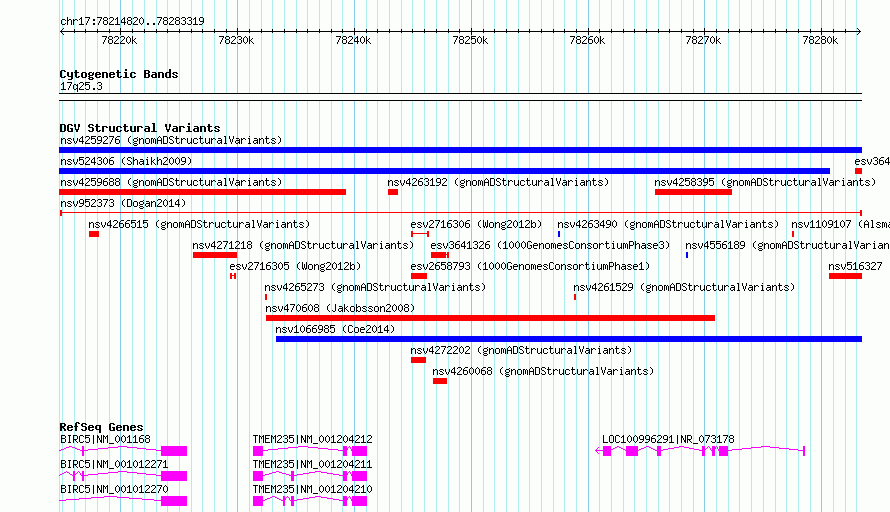Click the small red nsv4263192 bar
Viewport: 890px width, 512px height.
pos(393,192)
